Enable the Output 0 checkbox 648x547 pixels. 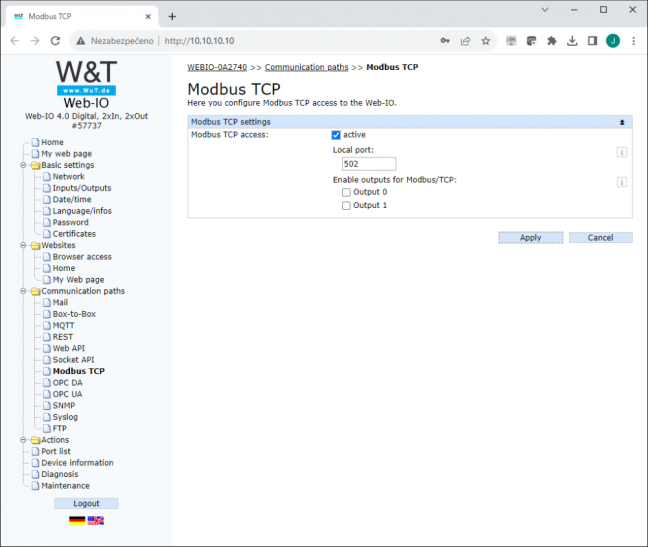pyautogui.click(x=346, y=192)
